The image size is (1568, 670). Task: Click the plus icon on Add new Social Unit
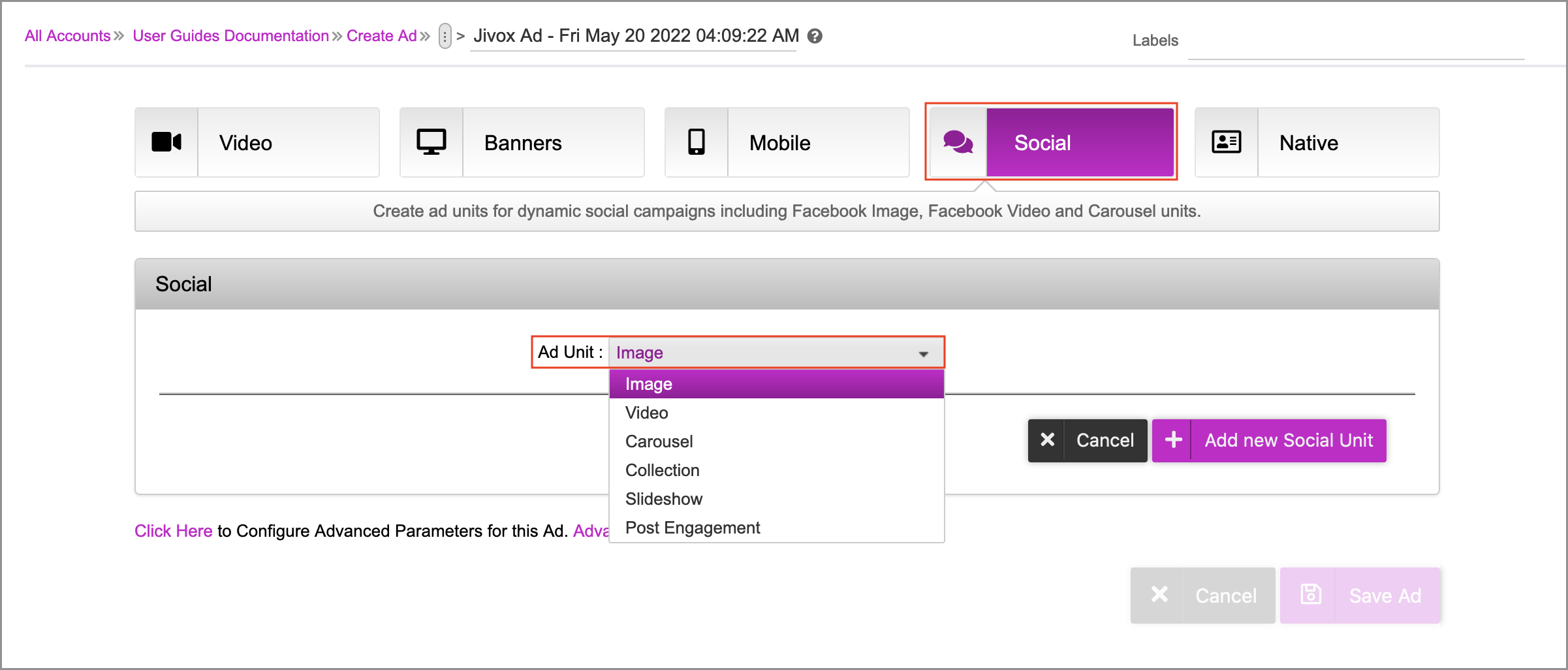[x=1173, y=440]
